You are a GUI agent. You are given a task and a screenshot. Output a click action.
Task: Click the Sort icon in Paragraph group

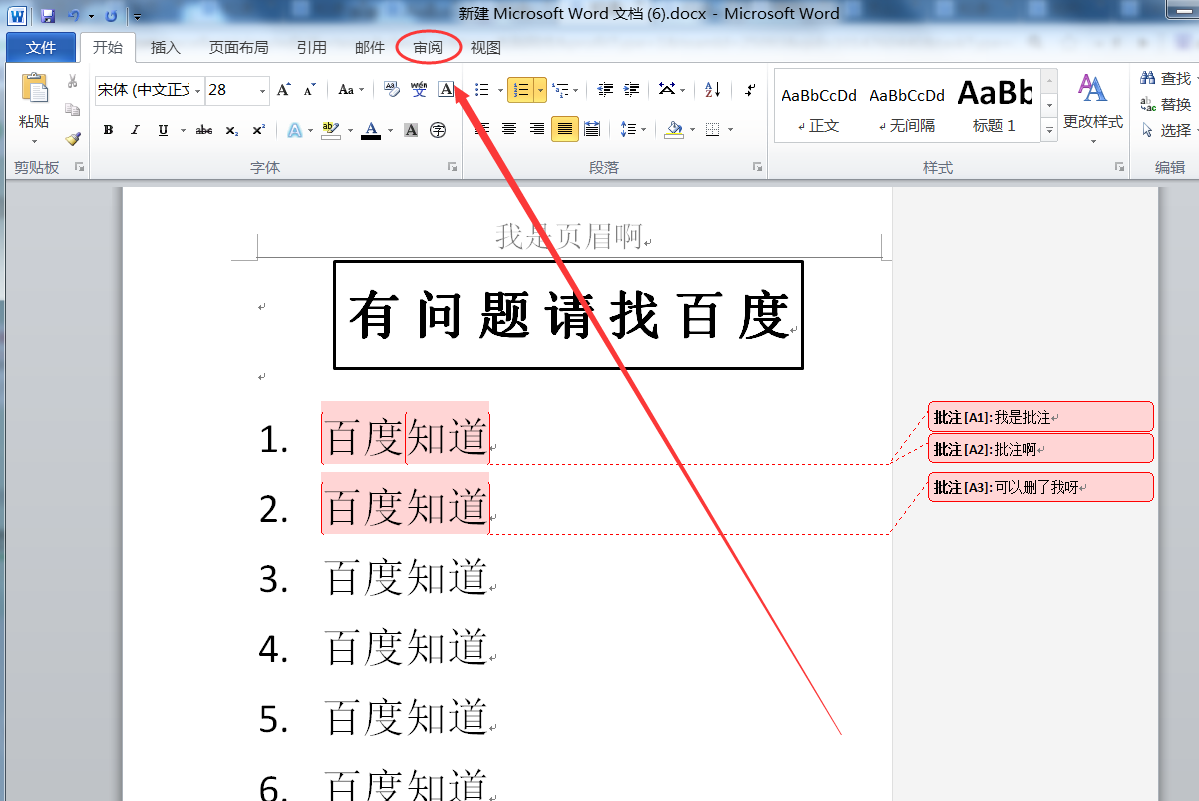712,90
